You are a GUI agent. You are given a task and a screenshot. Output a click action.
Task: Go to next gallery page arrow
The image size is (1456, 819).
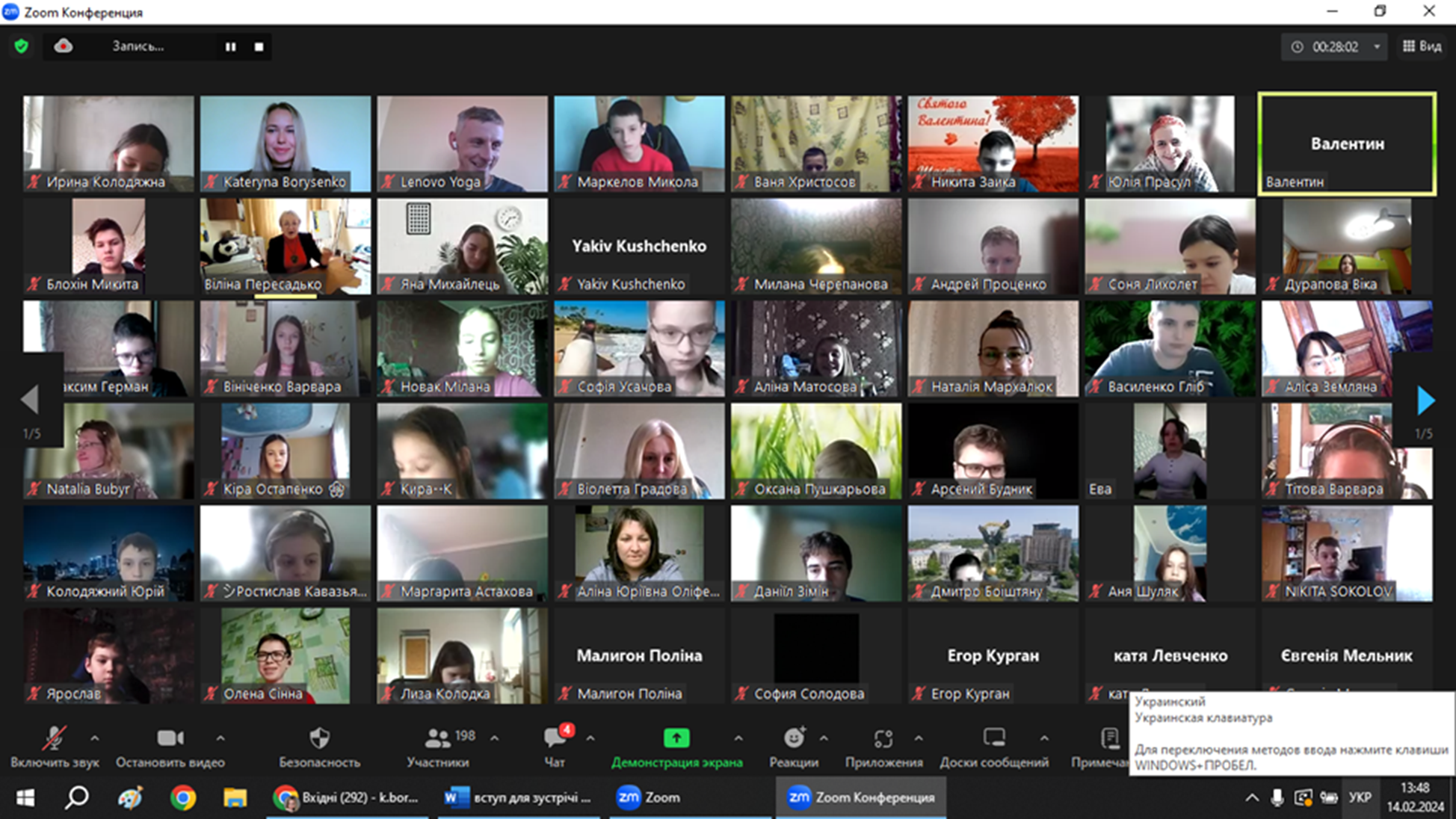[x=1425, y=401]
